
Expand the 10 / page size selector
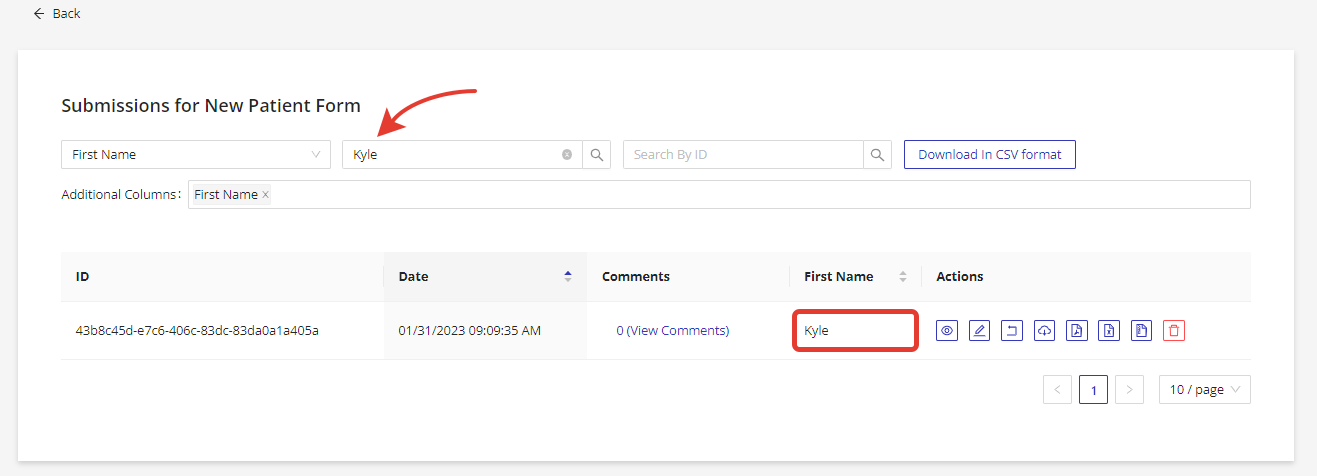click(1204, 390)
